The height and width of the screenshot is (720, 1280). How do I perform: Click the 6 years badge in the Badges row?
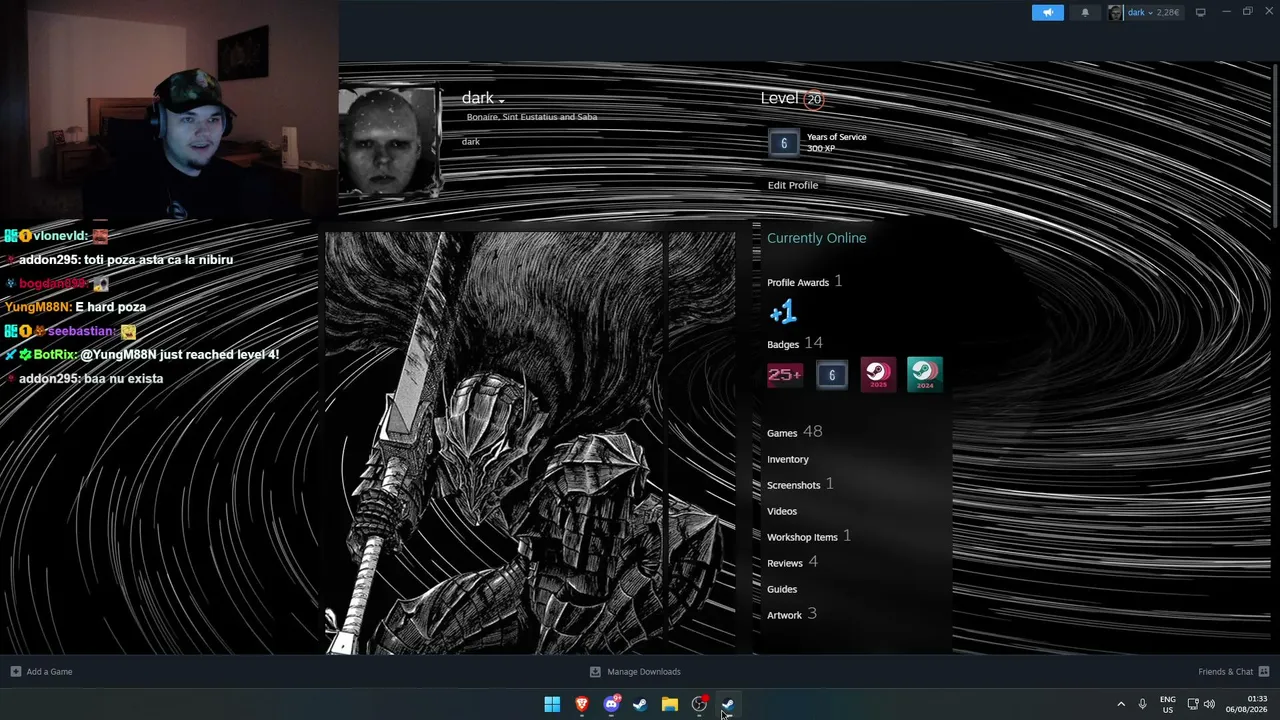pos(832,375)
